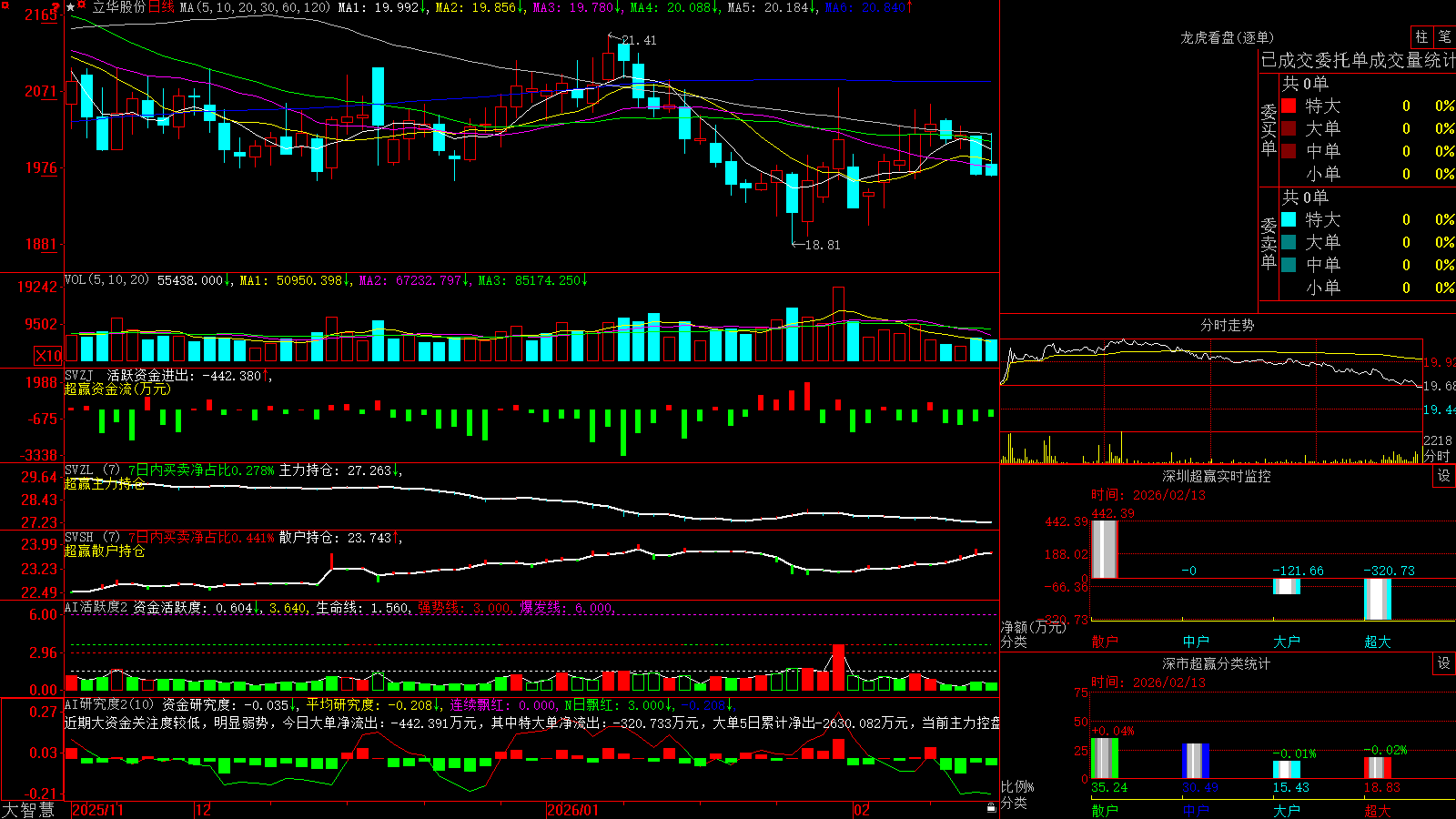Select the 2025/11 timeline marker
The image size is (1456, 819).
96,810
